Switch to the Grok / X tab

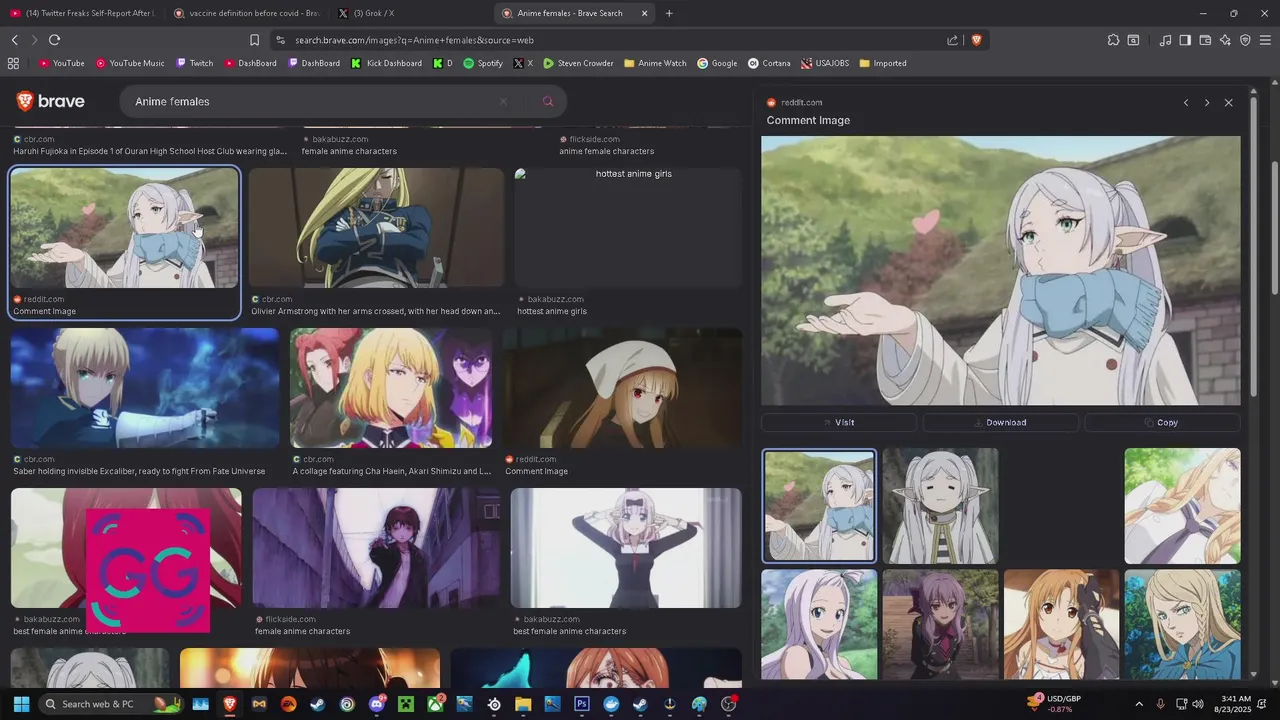410,13
